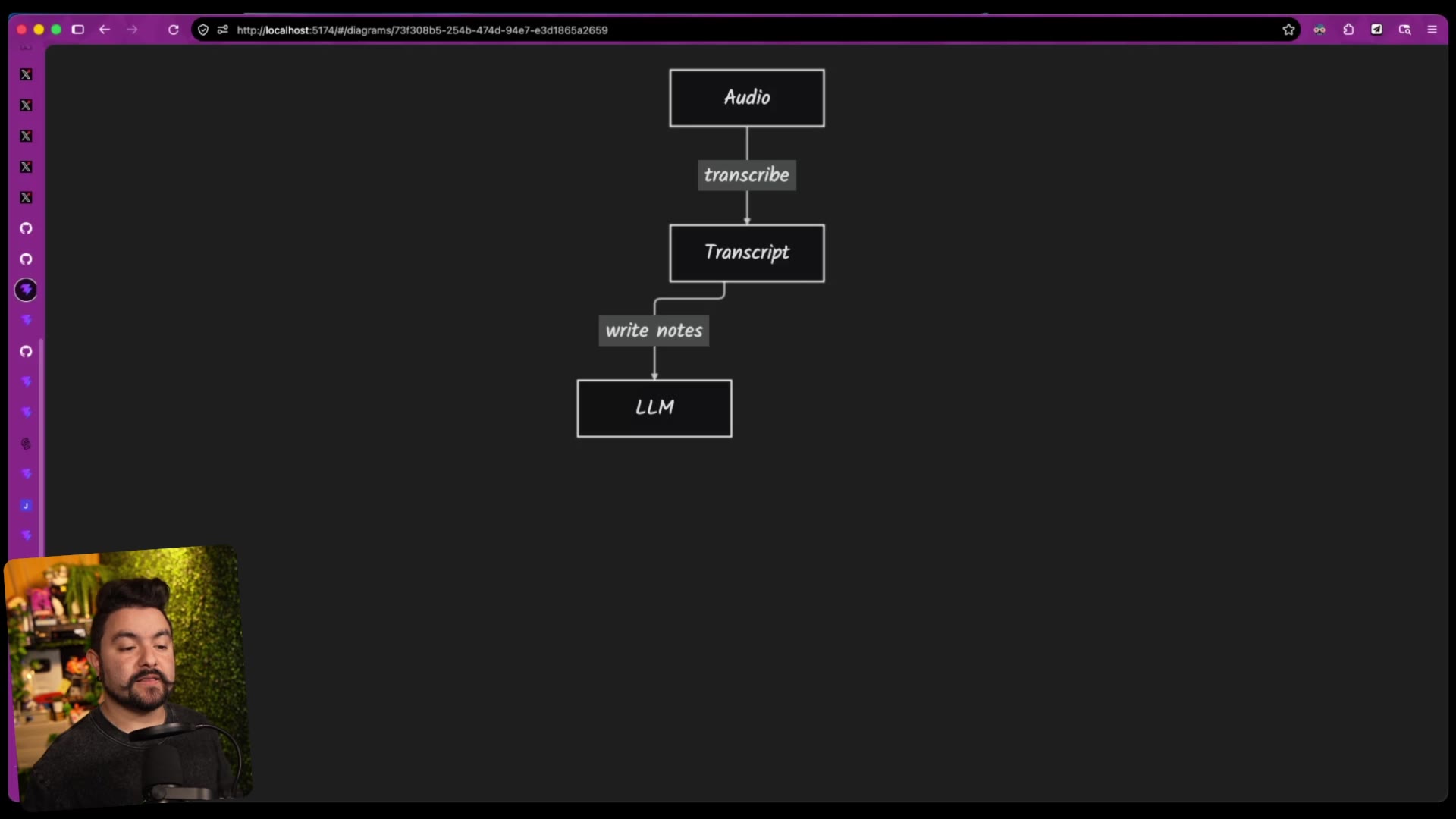Open the glasses-avatar extension icon
Screen dimensions: 1456x819
(1319, 30)
